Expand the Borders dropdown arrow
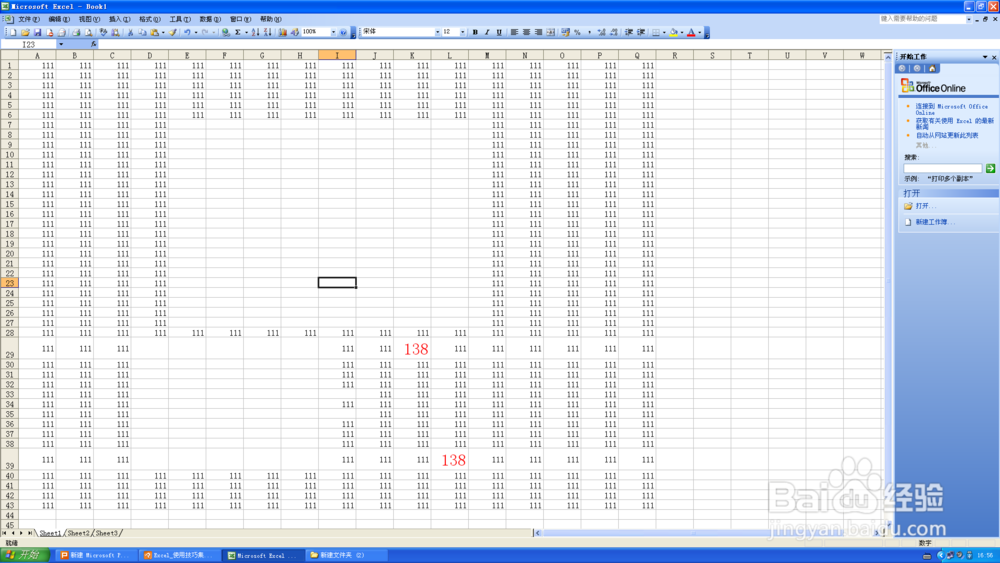 coord(665,32)
